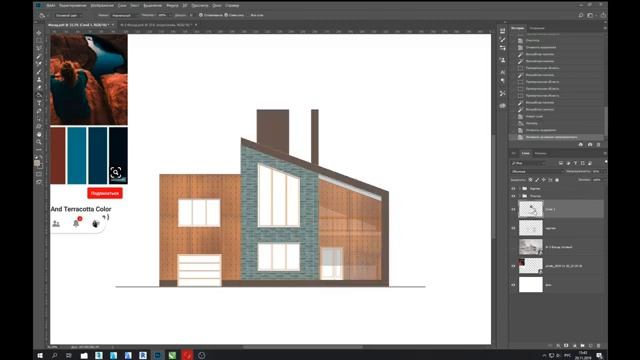640x360 pixels.
Task: Select the Zoom tool in the toolbar
Action: click(39, 142)
